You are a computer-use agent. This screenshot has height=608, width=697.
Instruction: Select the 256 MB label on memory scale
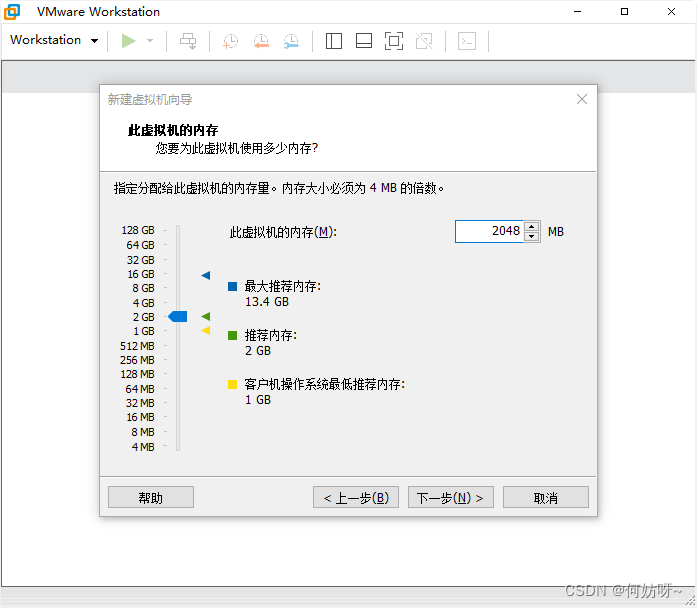[137, 360]
